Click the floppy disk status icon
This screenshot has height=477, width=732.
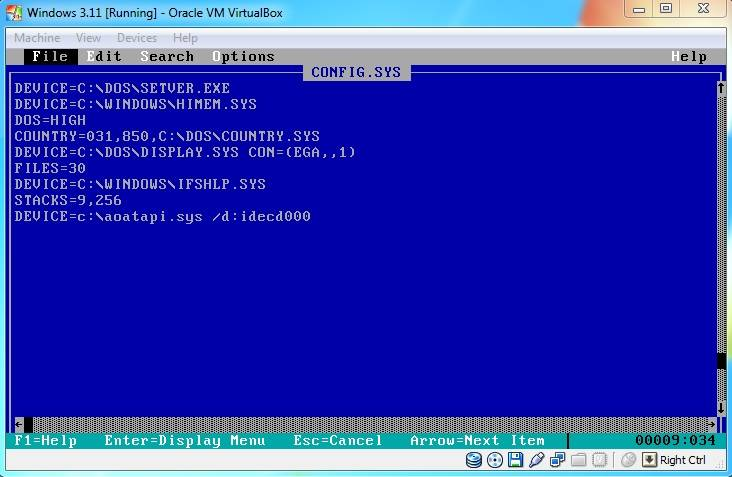pyautogui.click(x=515, y=460)
